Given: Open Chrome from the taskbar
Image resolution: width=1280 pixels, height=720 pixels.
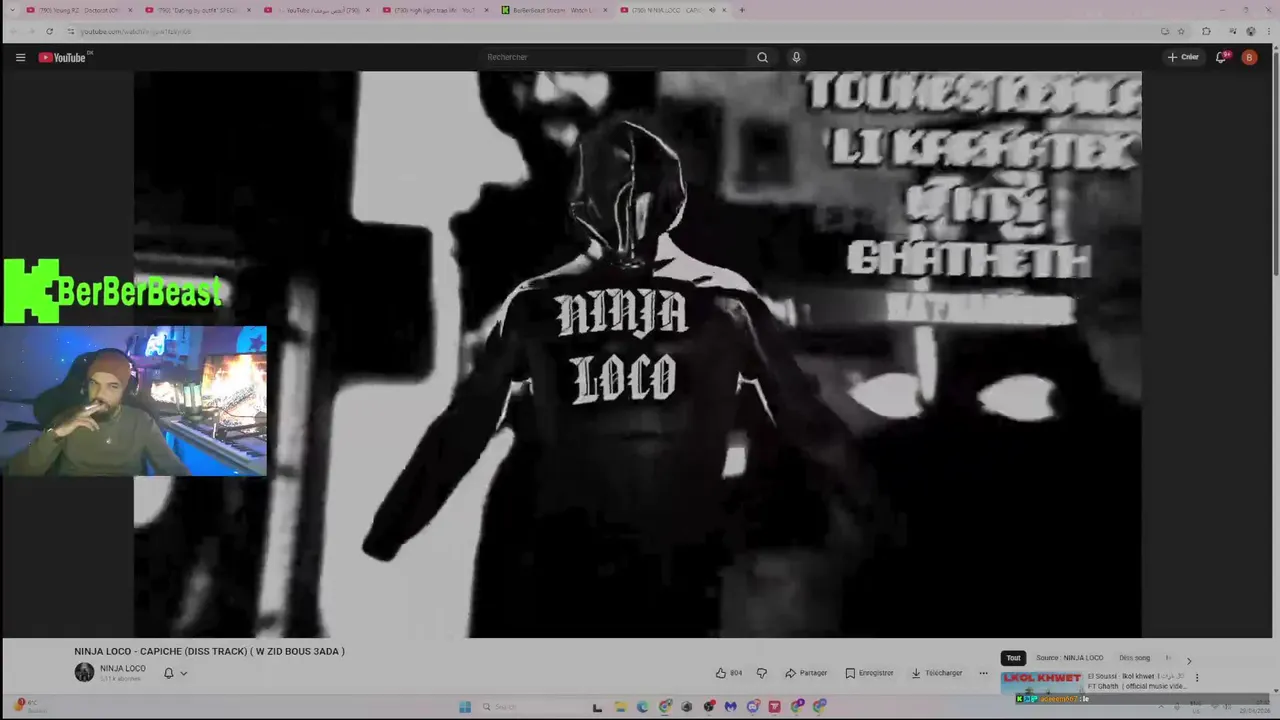Looking at the screenshot, I should click(x=665, y=707).
